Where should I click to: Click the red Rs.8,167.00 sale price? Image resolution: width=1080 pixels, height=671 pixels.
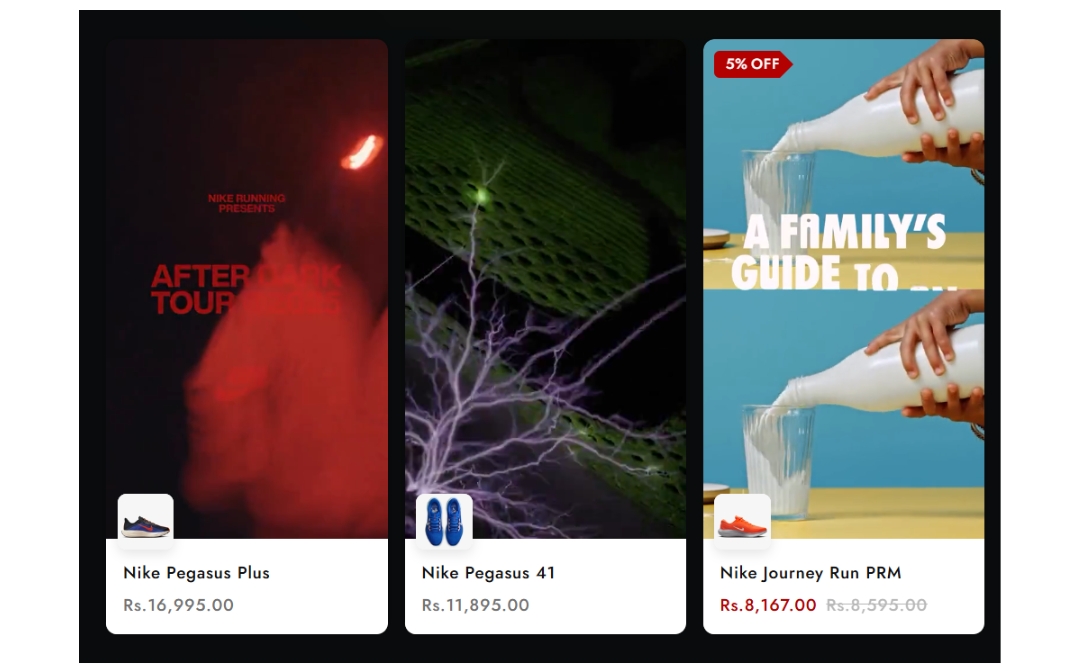click(768, 605)
